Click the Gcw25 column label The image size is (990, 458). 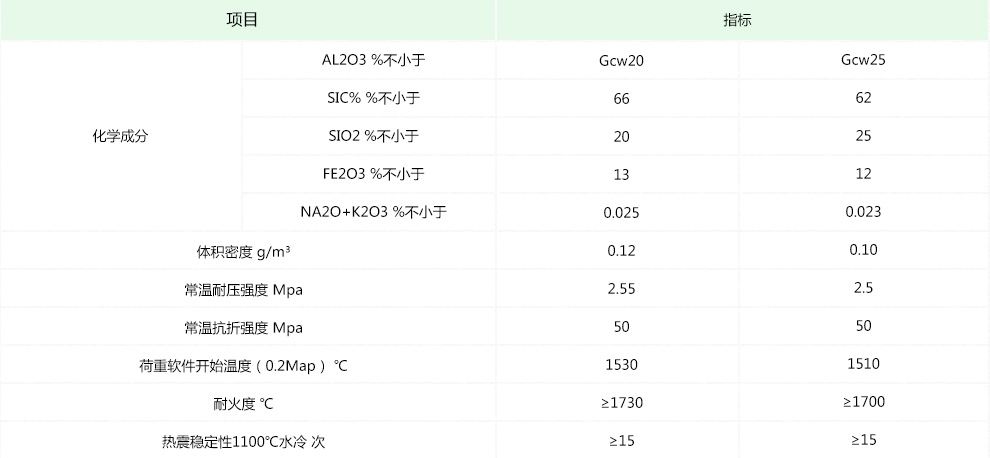[864, 59]
